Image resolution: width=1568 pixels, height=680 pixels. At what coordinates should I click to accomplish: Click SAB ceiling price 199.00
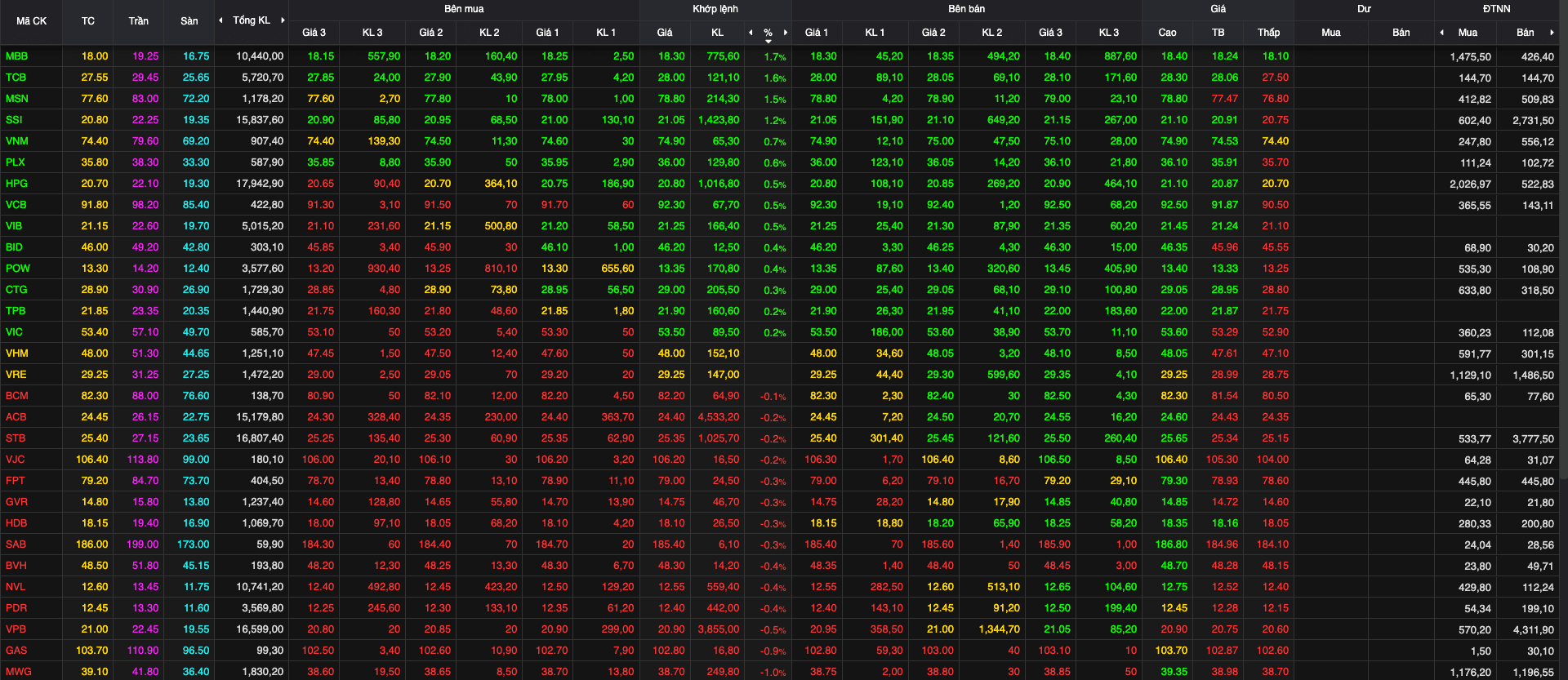click(143, 544)
